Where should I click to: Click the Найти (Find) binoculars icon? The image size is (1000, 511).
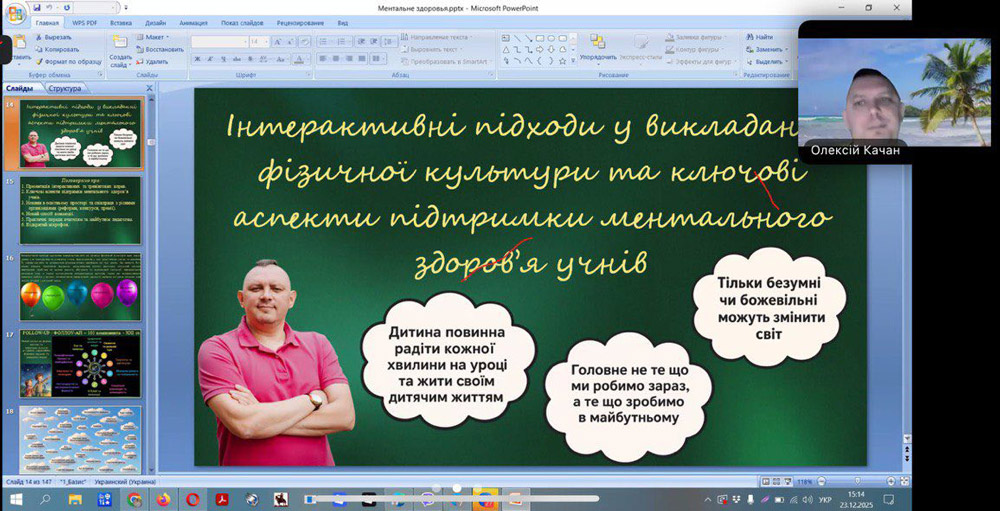(x=749, y=37)
